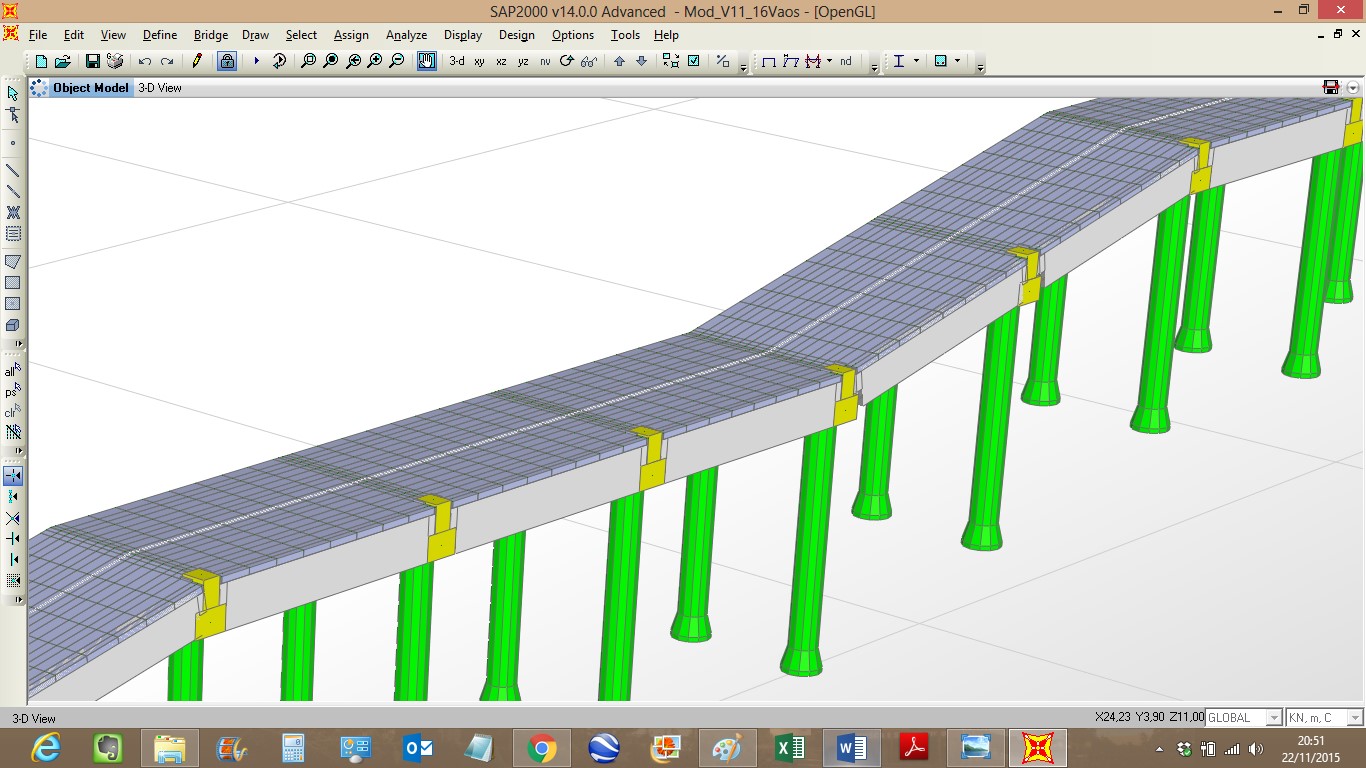Image resolution: width=1366 pixels, height=768 pixels.
Task: Select the 3-D View tab
Action: [160, 88]
